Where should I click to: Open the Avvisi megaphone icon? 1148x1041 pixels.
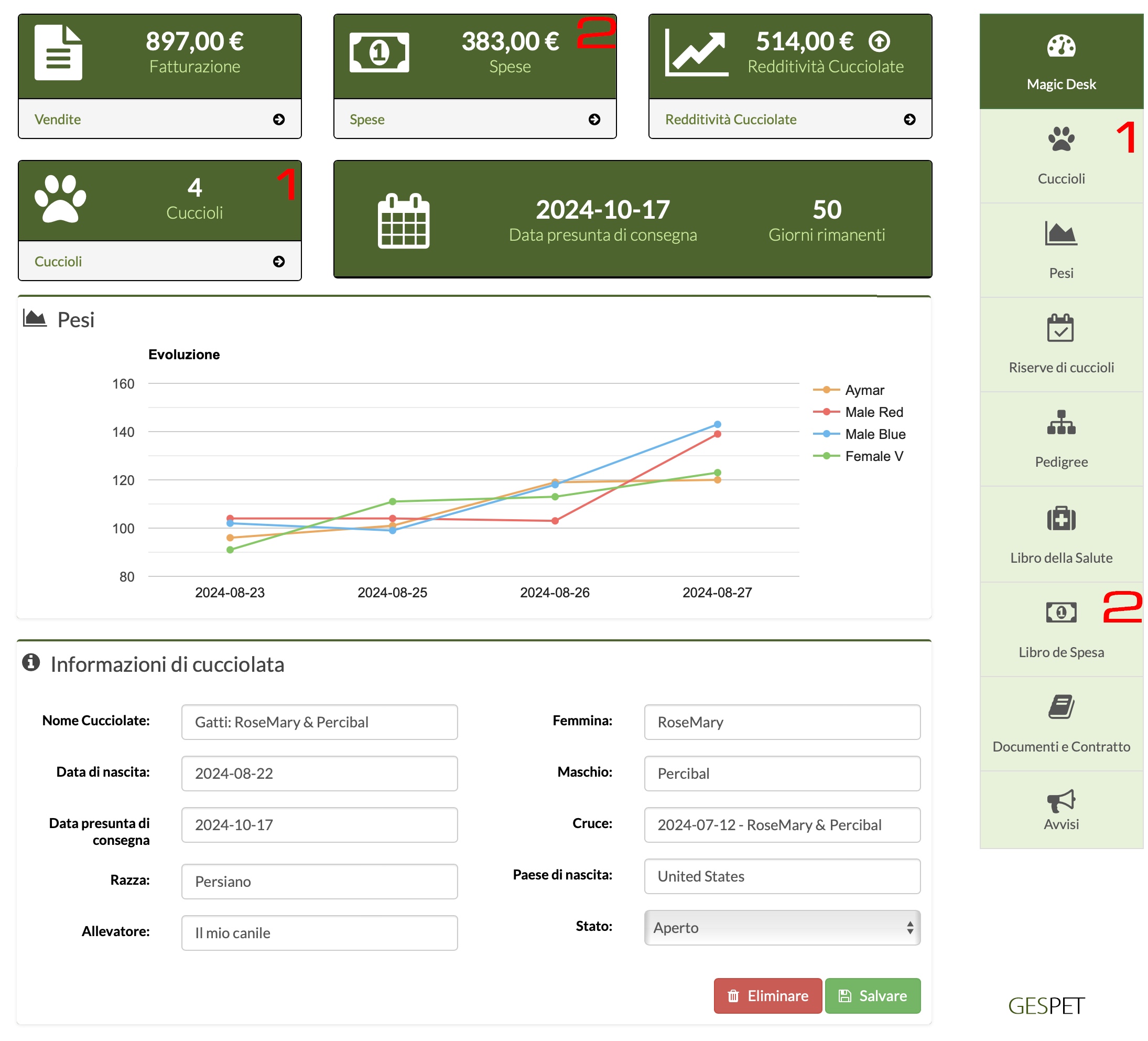click(x=1061, y=801)
